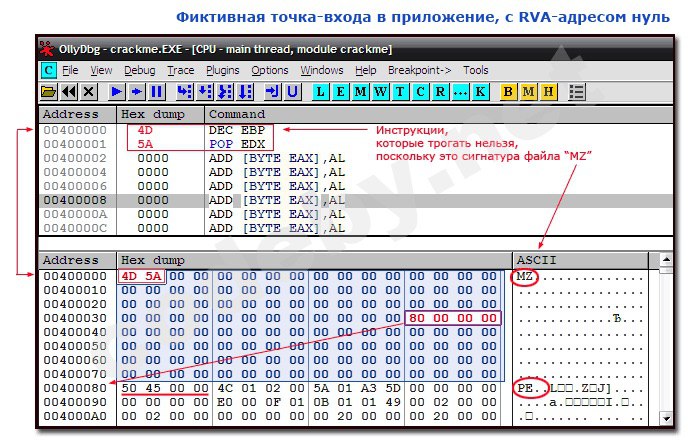Open the Help menu

point(366,70)
